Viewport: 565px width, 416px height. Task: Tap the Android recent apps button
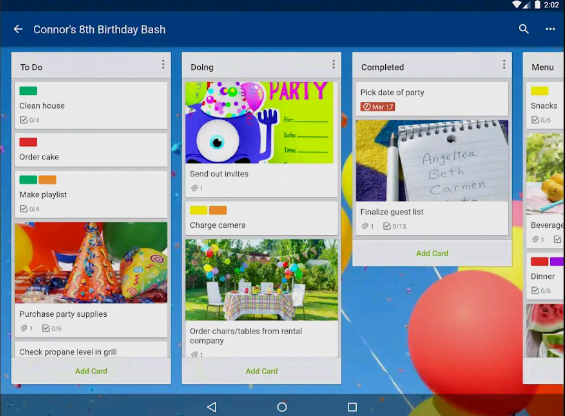[x=352, y=407]
